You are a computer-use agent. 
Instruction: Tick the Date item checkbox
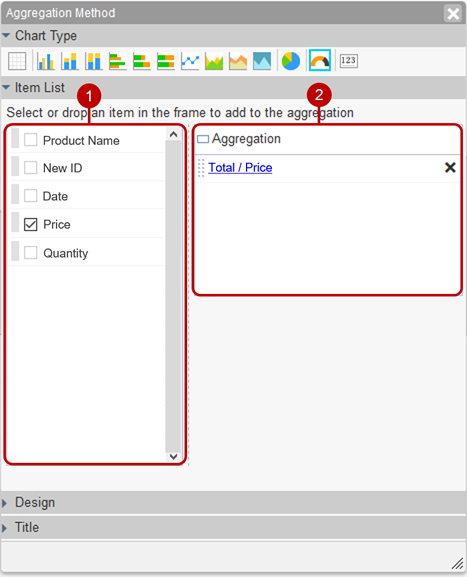pos(31,196)
